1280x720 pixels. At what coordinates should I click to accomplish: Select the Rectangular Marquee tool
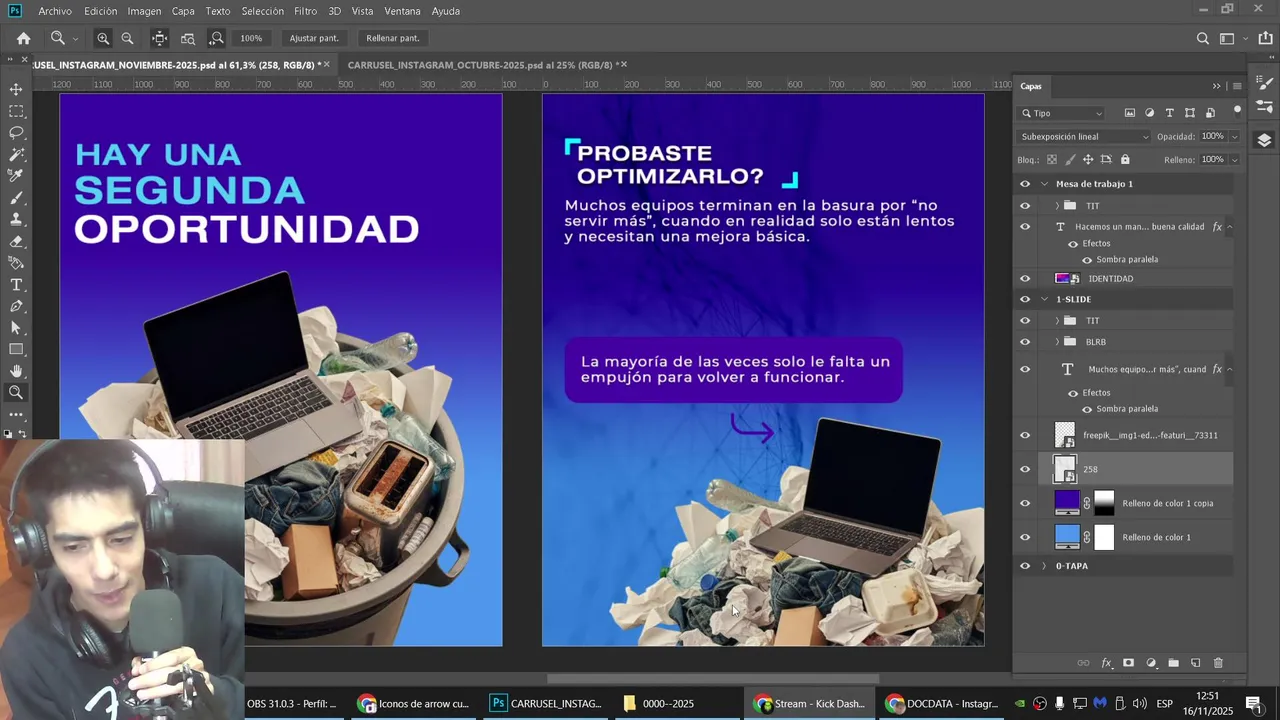click(16, 111)
